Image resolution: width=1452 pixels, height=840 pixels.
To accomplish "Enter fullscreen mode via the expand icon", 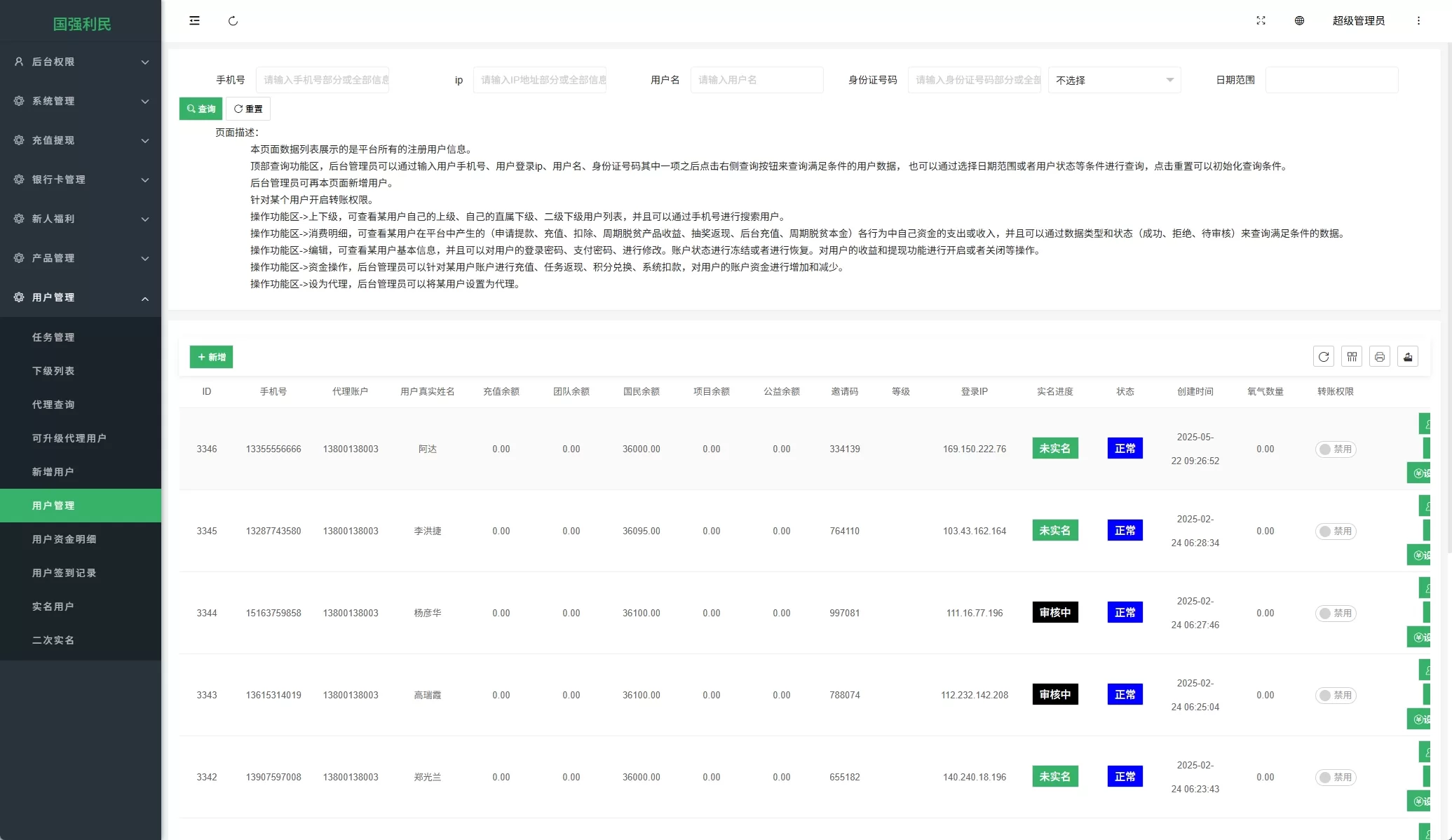I will [1261, 20].
